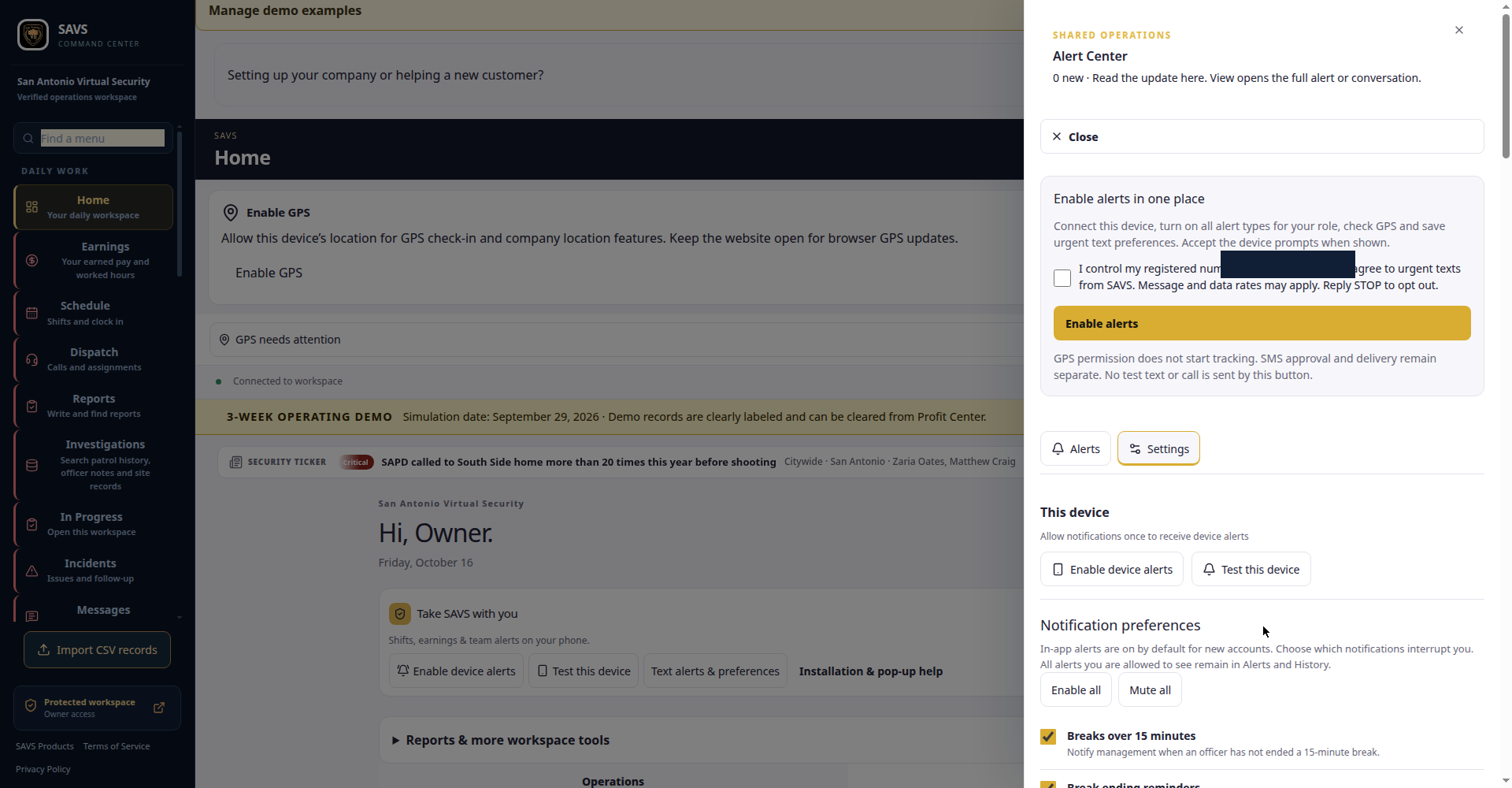Select the Settings tab
The width and height of the screenshot is (1512, 788).
[x=1158, y=448]
